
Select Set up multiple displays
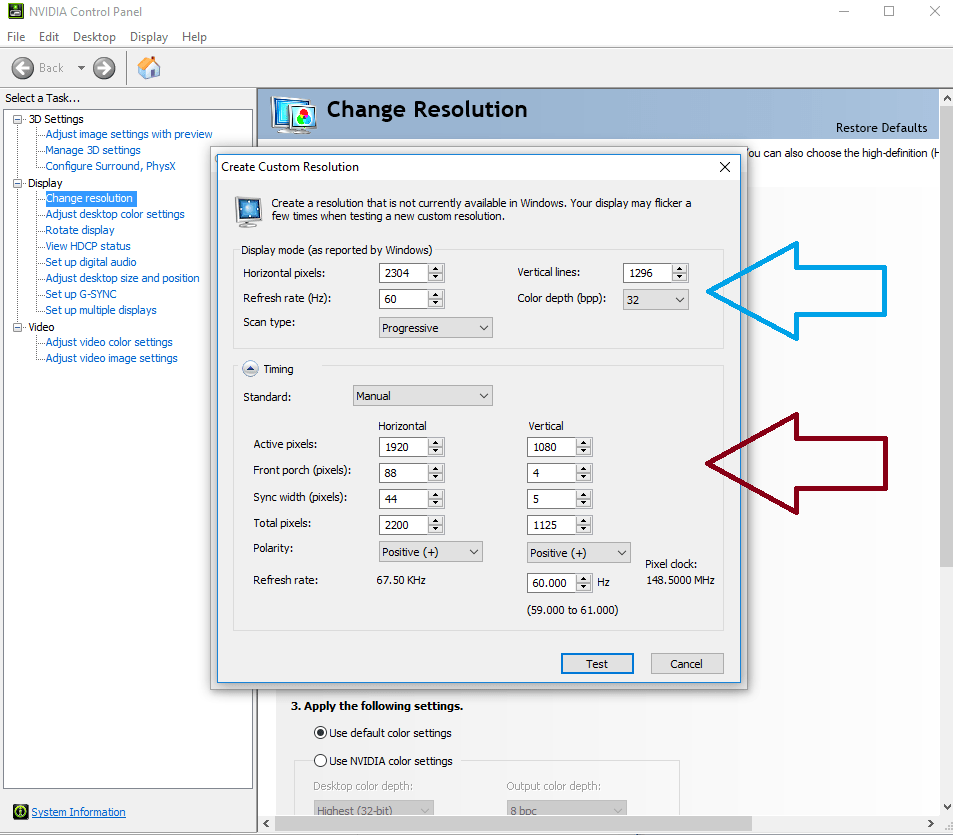(x=101, y=310)
